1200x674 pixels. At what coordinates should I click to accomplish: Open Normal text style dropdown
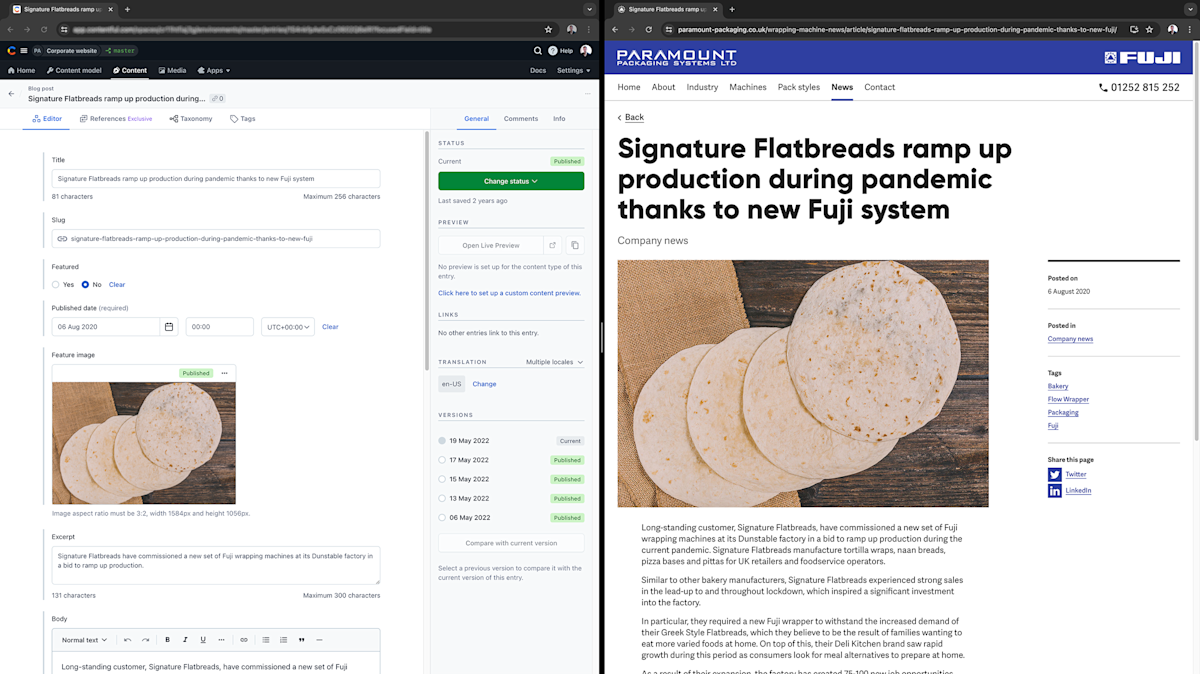[x=84, y=640]
